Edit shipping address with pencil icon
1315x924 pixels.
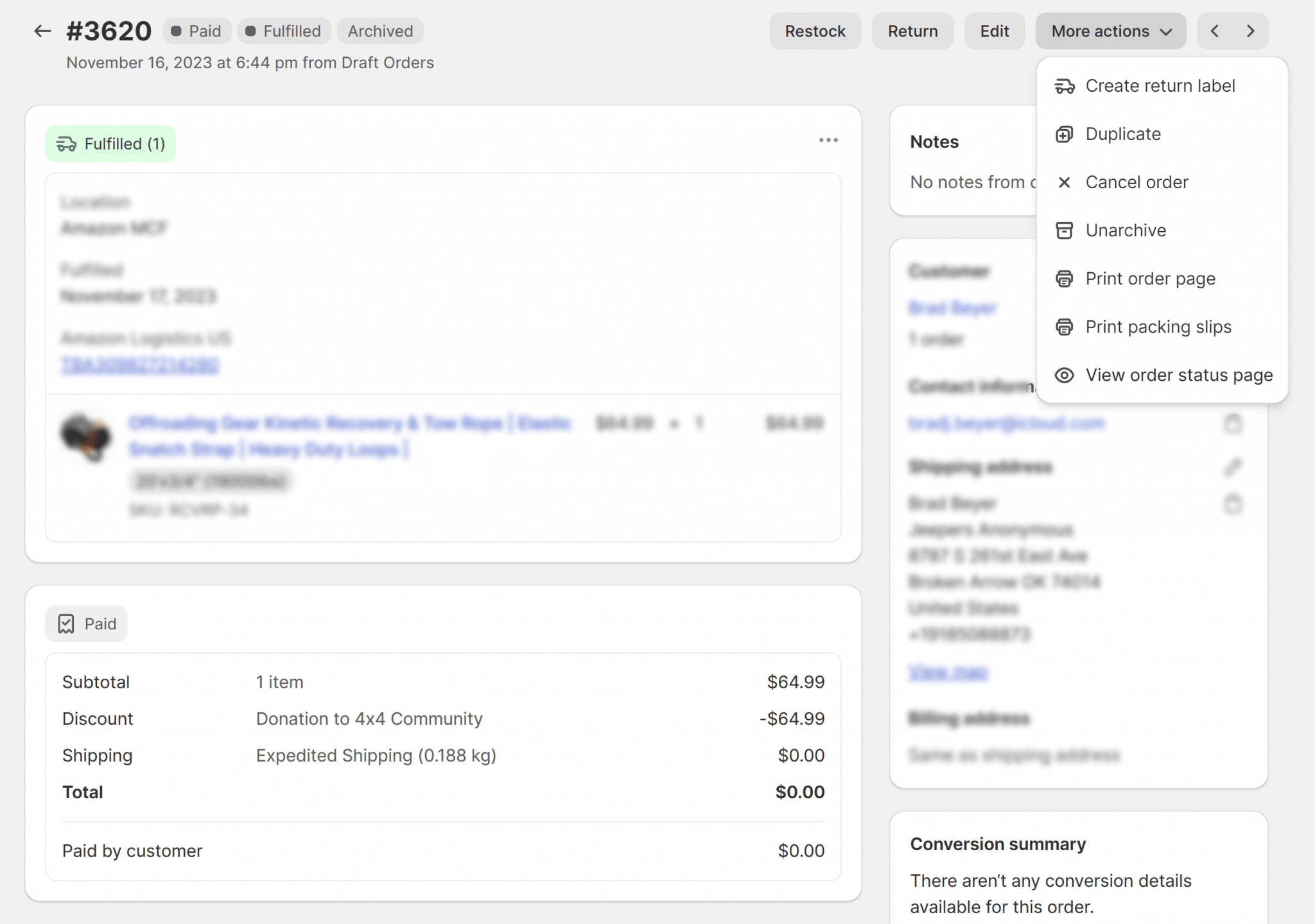(1233, 467)
